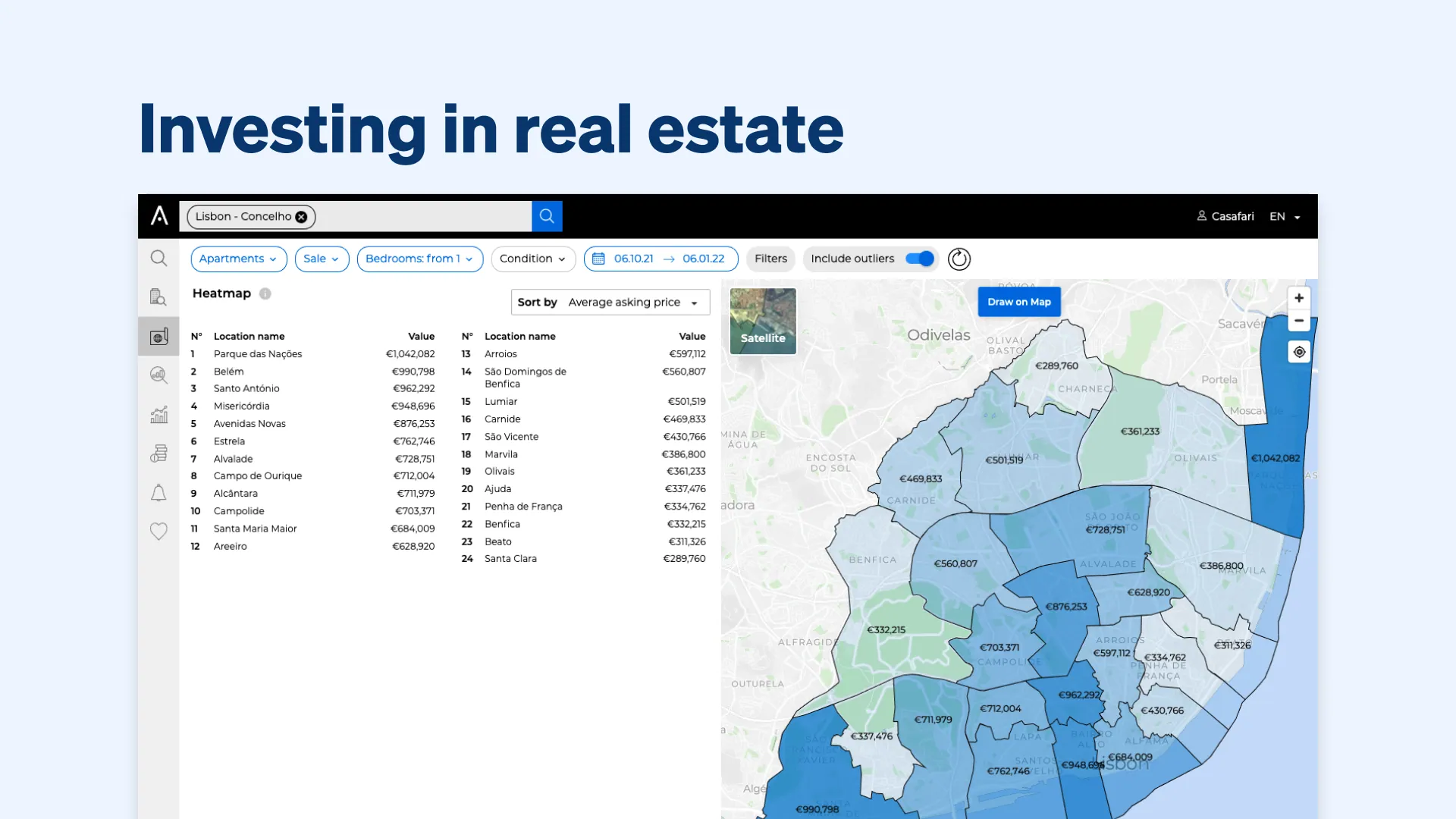Click the blue search magnifier button

pos(547,216)
